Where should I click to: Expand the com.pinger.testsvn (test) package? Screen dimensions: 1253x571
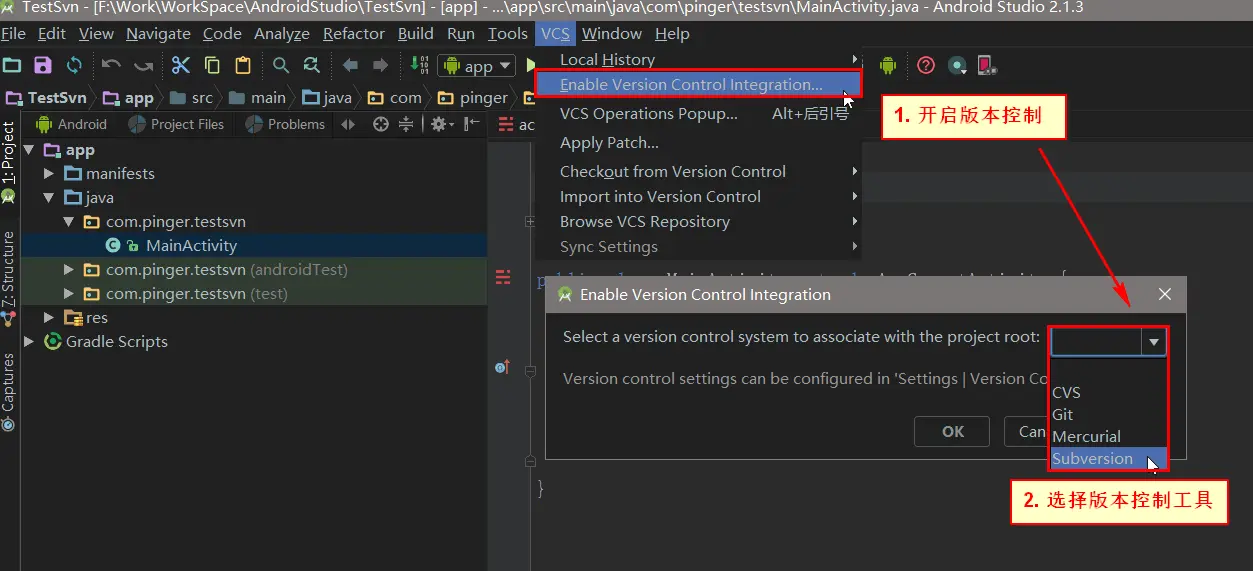tap(69, 294)
